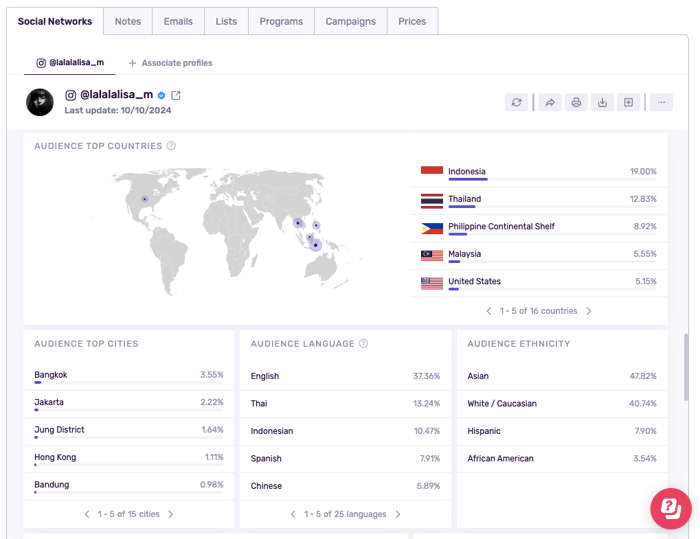
Task: Select the Prices tab
Action: tap(412, 21)
